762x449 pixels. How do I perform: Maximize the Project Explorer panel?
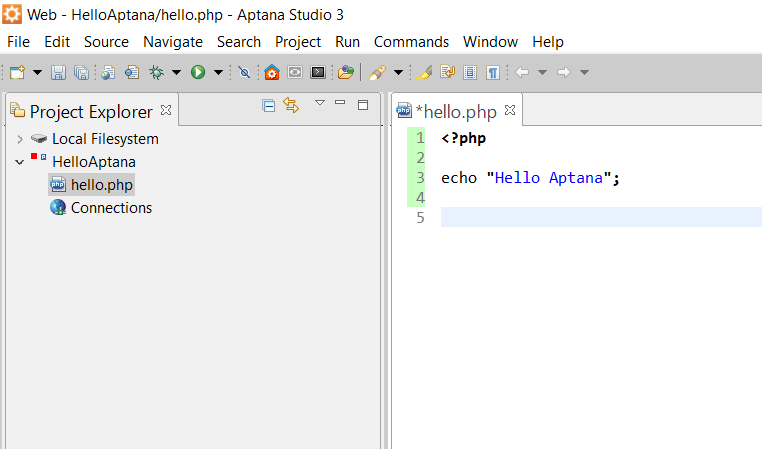[363, 105]
